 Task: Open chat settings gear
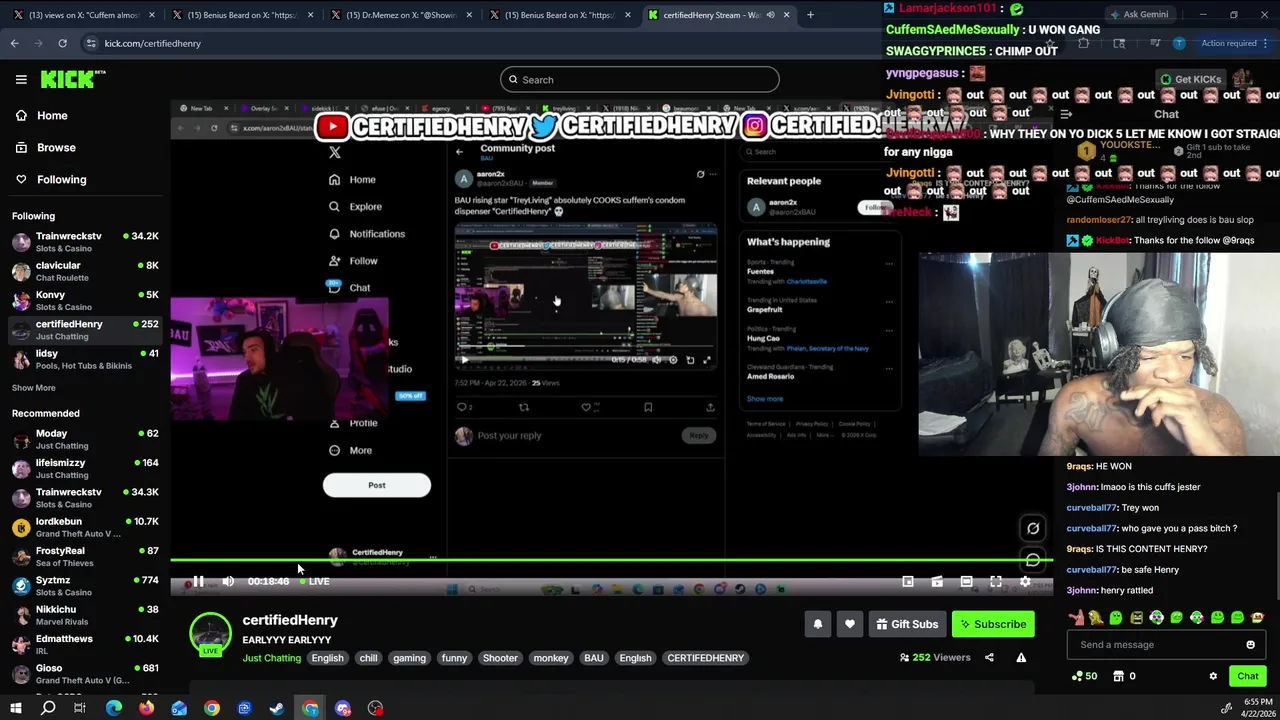[1213, 676]
